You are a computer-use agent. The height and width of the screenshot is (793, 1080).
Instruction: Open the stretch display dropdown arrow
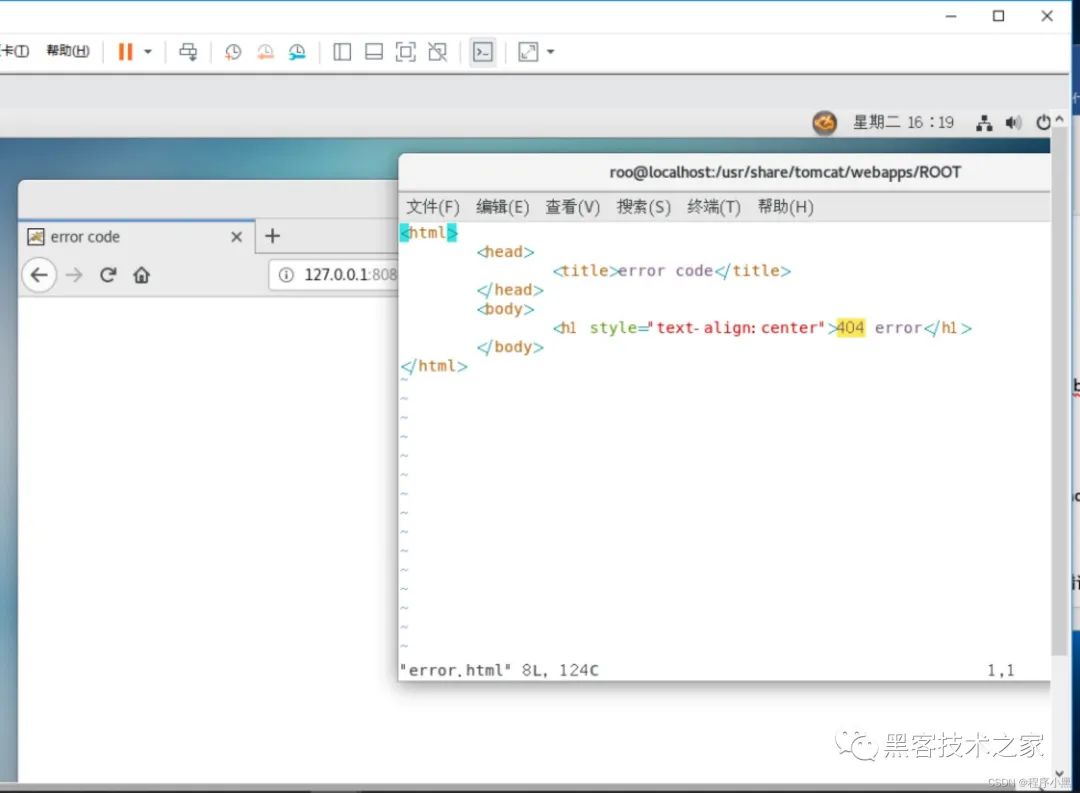click(550, 52)
